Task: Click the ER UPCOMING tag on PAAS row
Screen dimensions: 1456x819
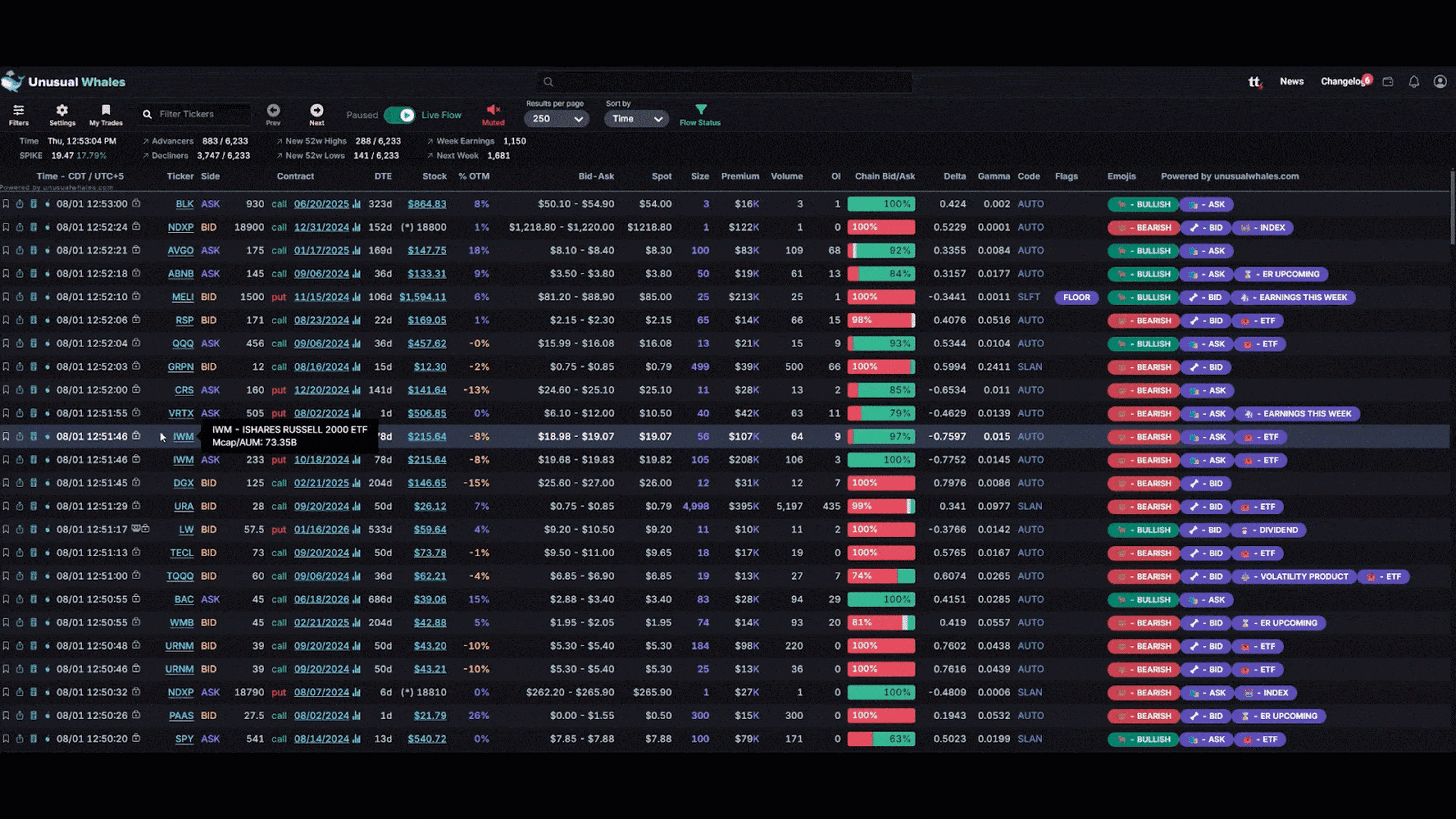Action: point(1280,716)
